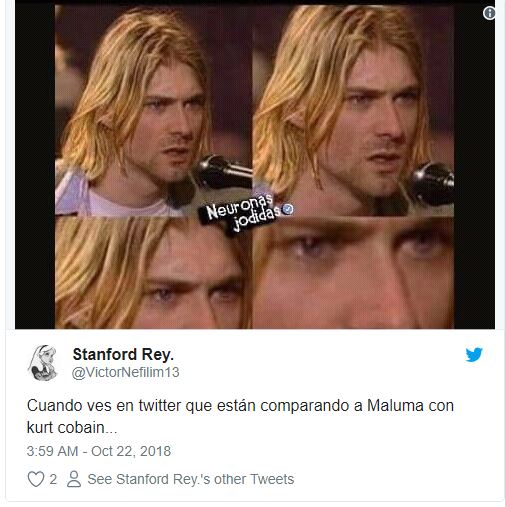Click the microphone in the first meme panel
This screenshot has width=505, height=507.
point(223,173)
